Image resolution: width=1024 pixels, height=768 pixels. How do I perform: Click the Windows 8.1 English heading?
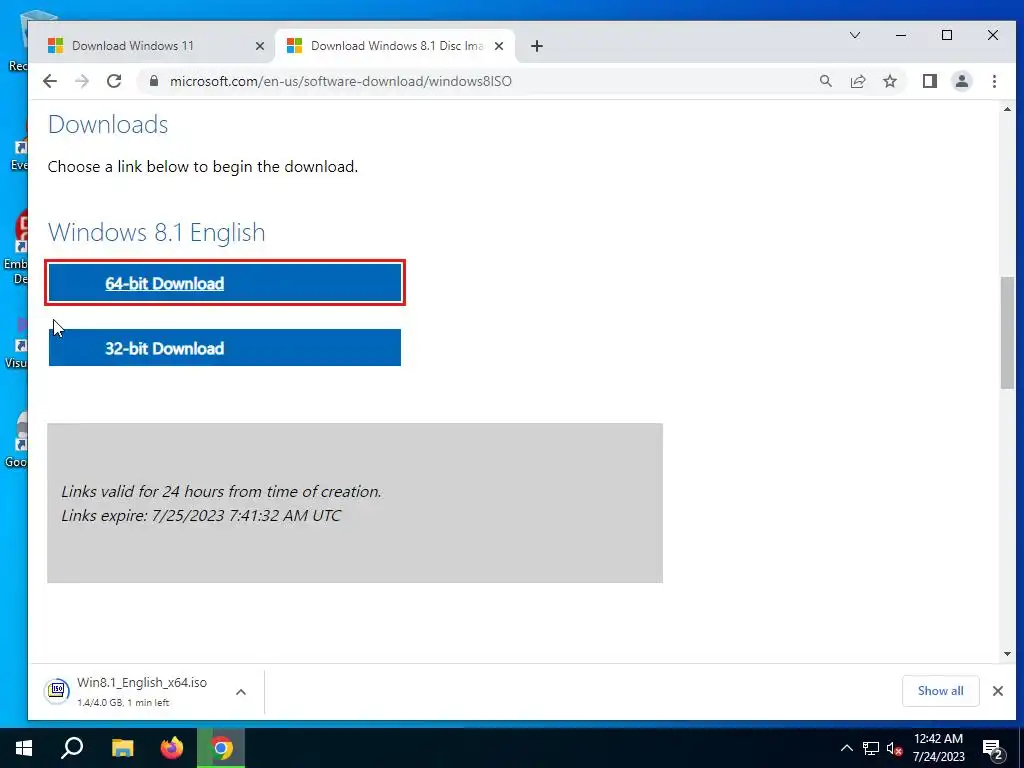(157, 232)
